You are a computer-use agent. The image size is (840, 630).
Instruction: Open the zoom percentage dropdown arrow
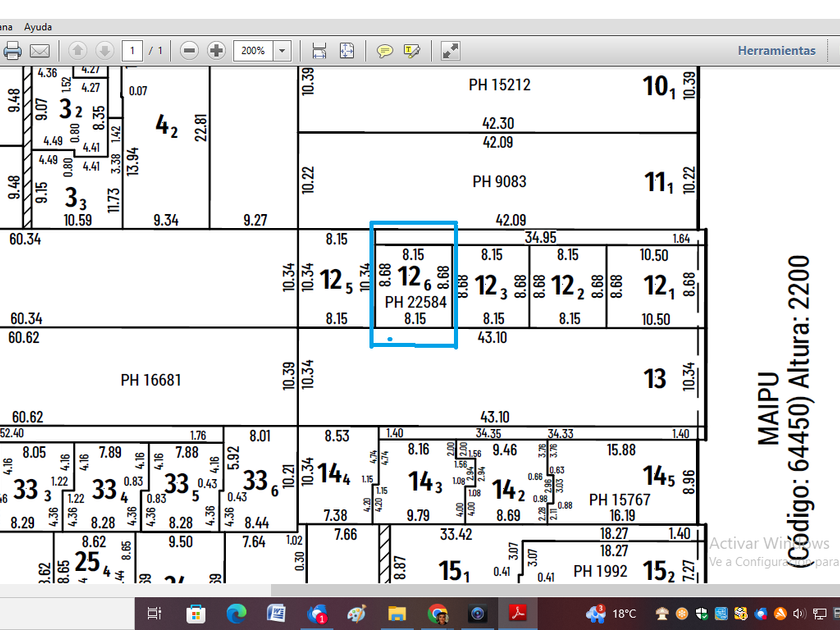click(282, 50)
